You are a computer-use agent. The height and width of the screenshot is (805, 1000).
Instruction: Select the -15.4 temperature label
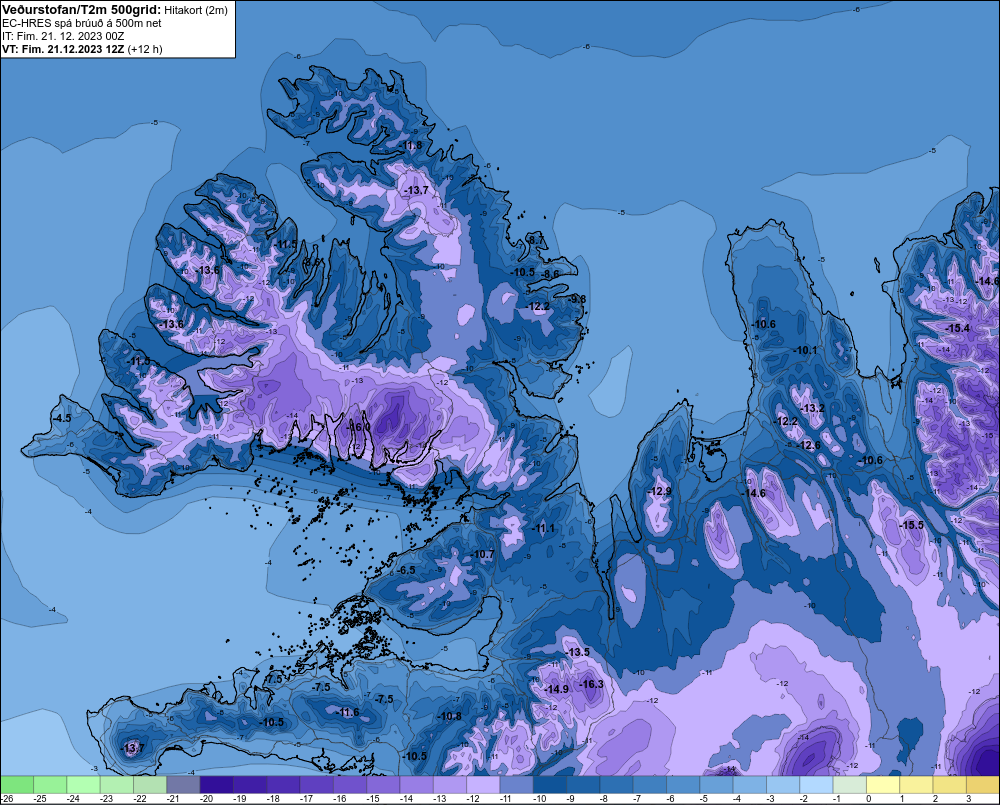pyautogui.click(x=957, y=328)
